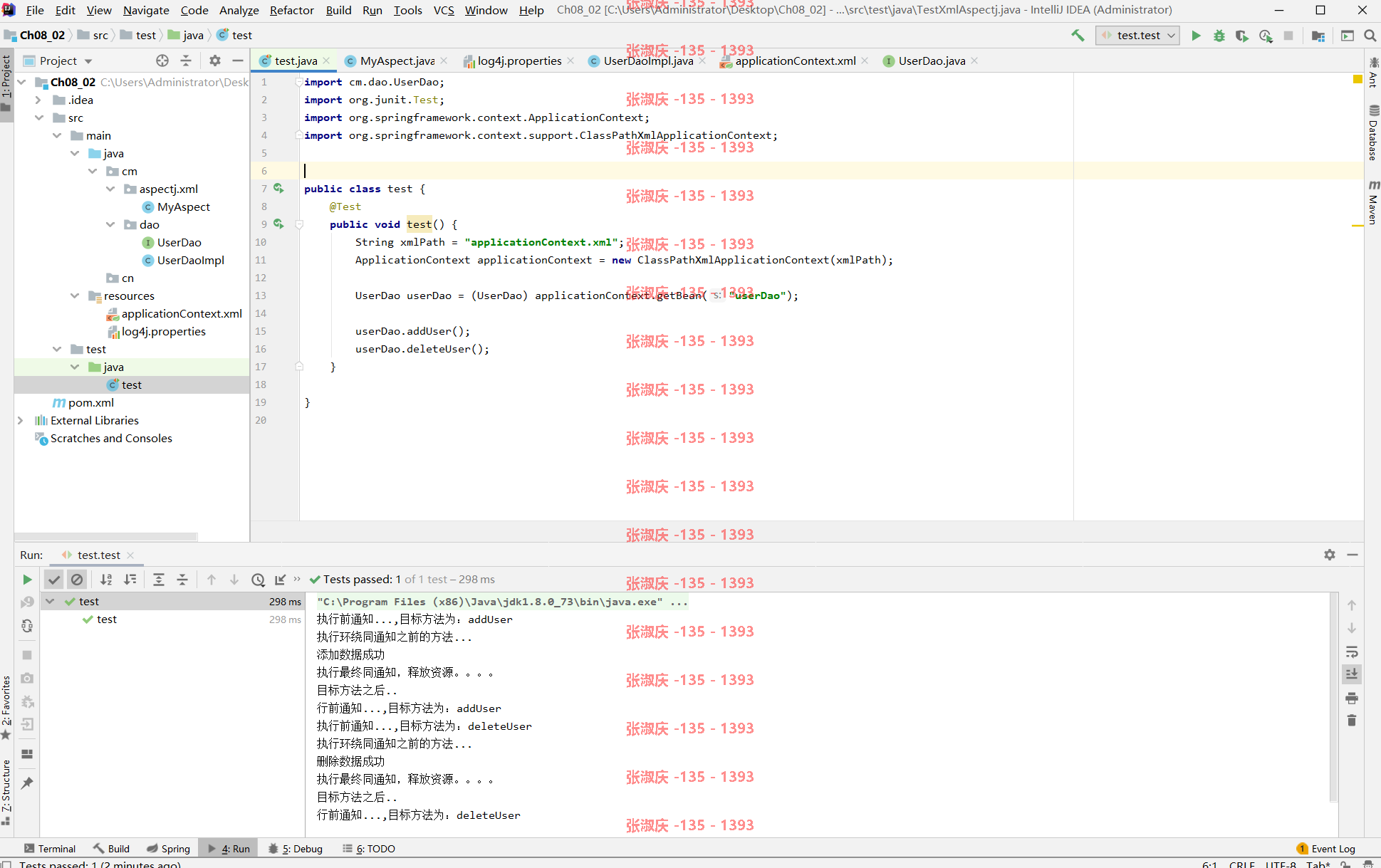Toggle soft-wrap in console output

click(x=1352, y=652)
